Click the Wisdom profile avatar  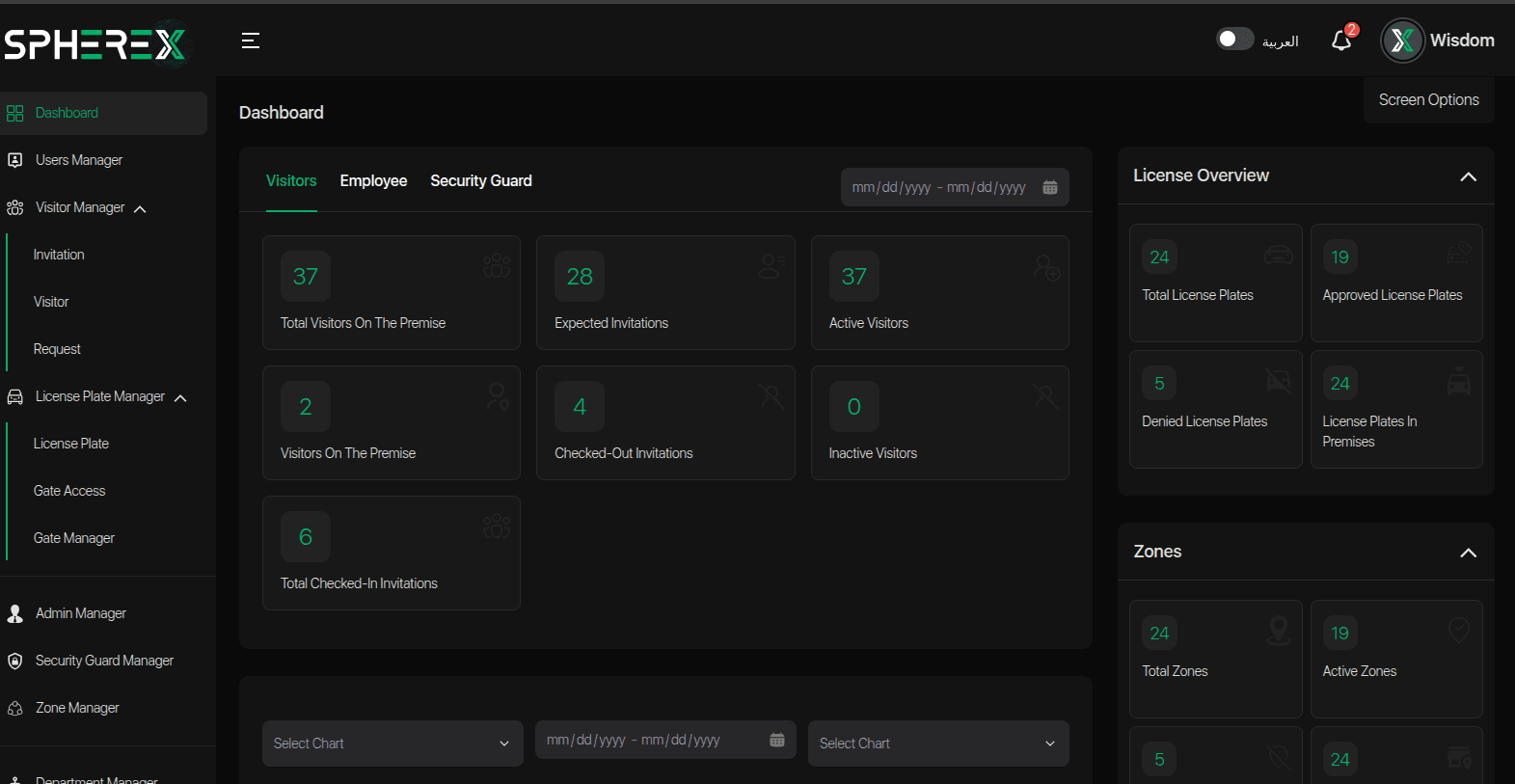[x=1403, y=41]
